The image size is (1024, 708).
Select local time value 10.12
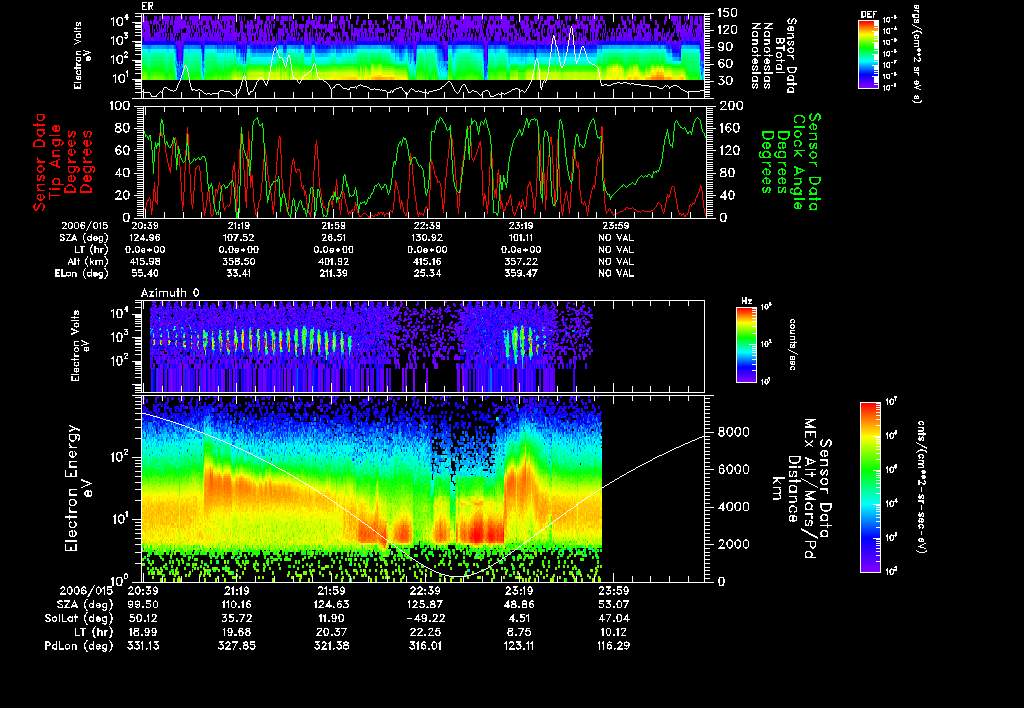pos(614,632)
